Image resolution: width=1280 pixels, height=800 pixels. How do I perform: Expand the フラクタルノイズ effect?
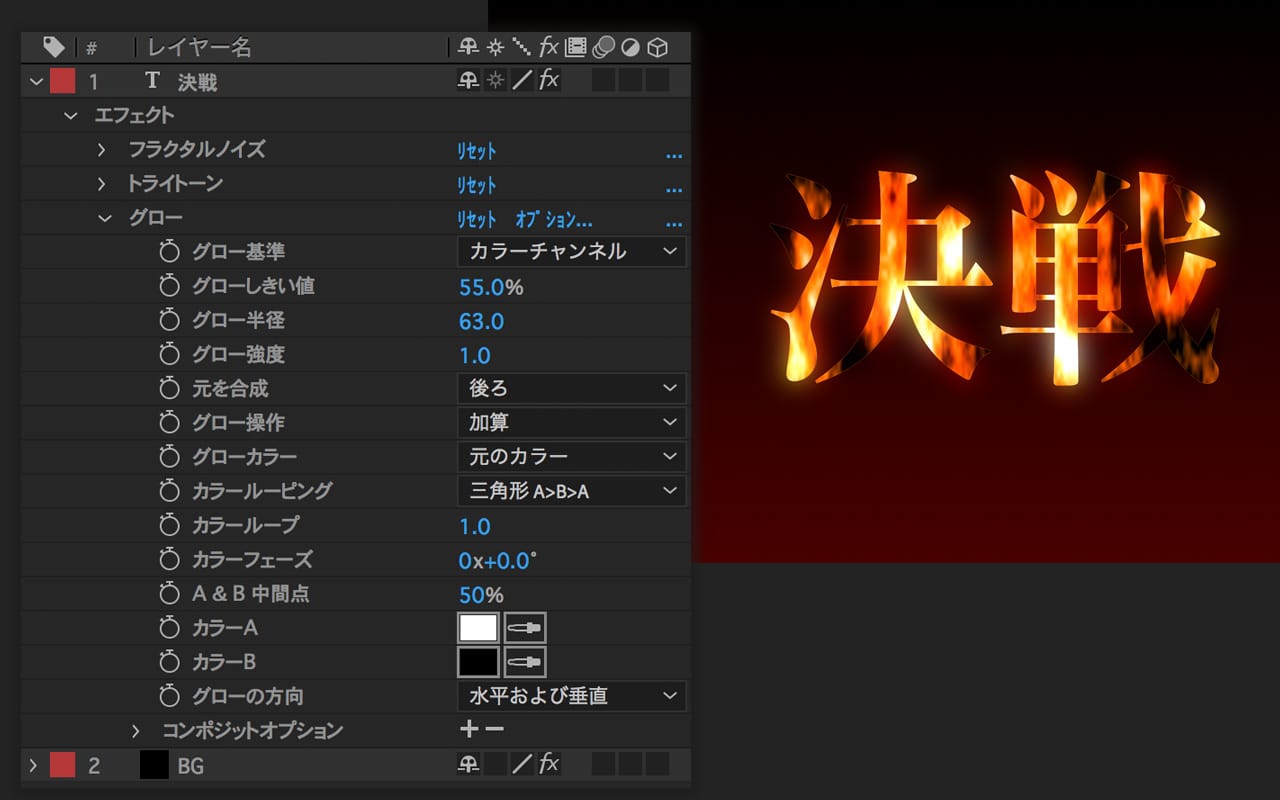click(101, 150)
